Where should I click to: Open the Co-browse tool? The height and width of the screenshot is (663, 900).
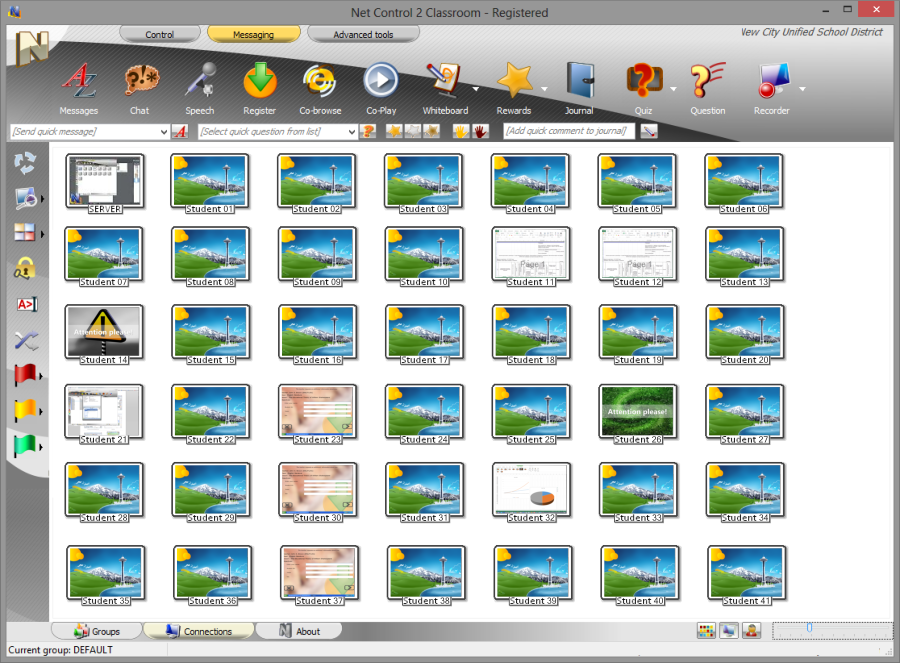pyautogui.click(x=320, y=81)
